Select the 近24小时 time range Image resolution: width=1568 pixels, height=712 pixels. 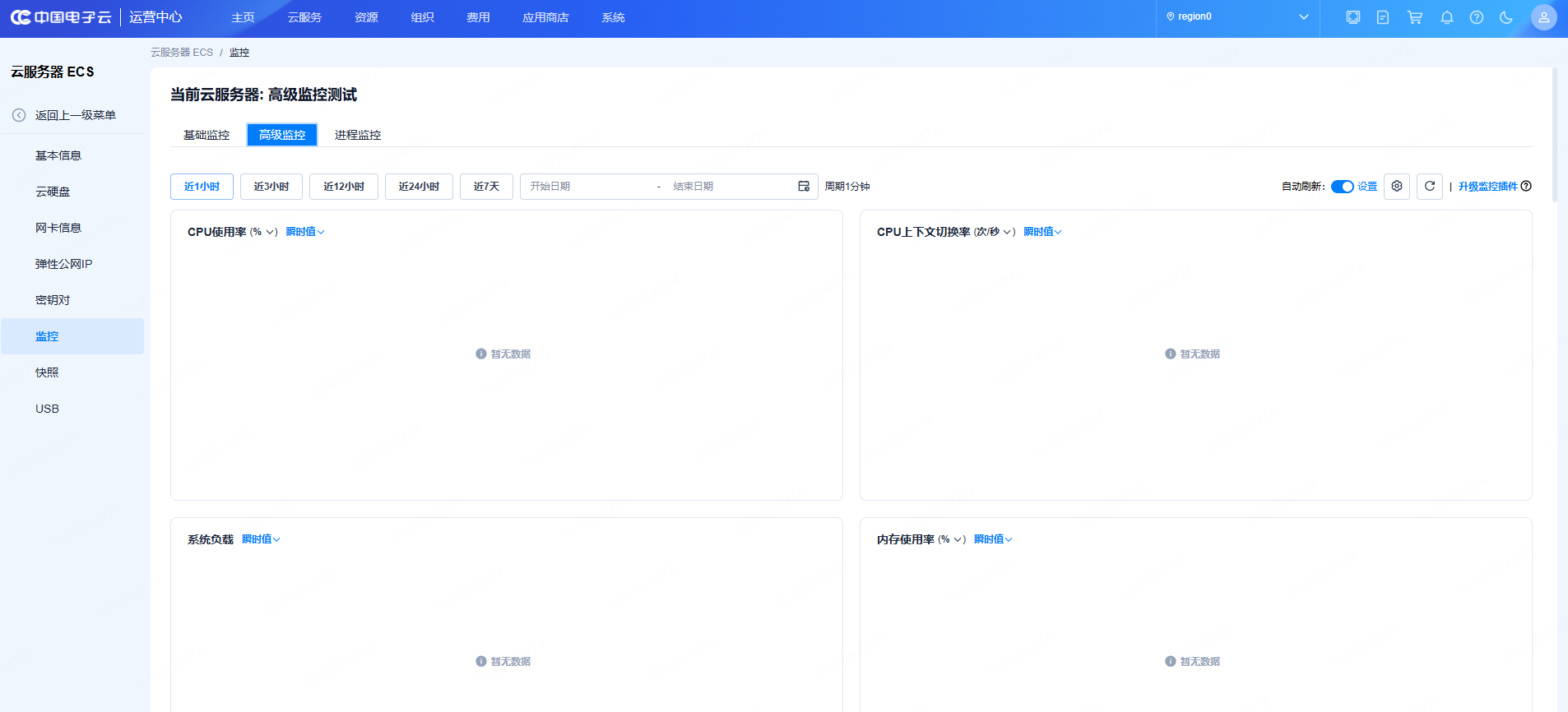[419, 187]
